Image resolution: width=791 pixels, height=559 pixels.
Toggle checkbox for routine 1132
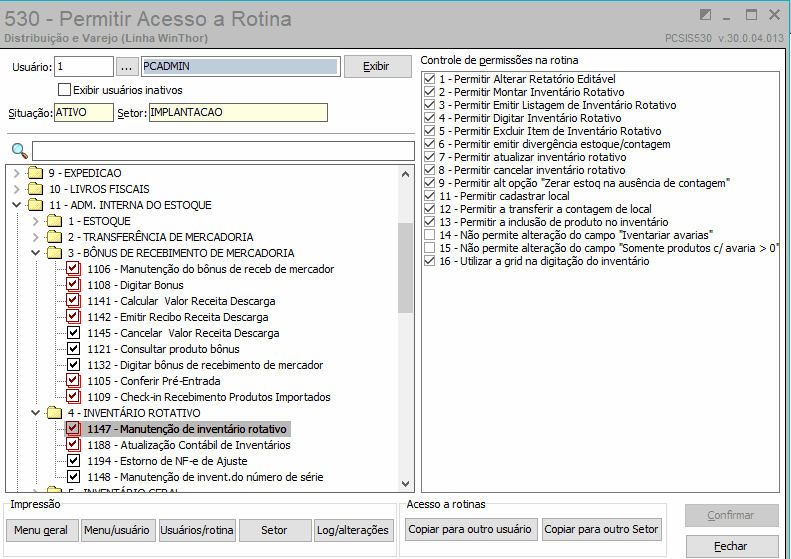[x=73, y=365]
